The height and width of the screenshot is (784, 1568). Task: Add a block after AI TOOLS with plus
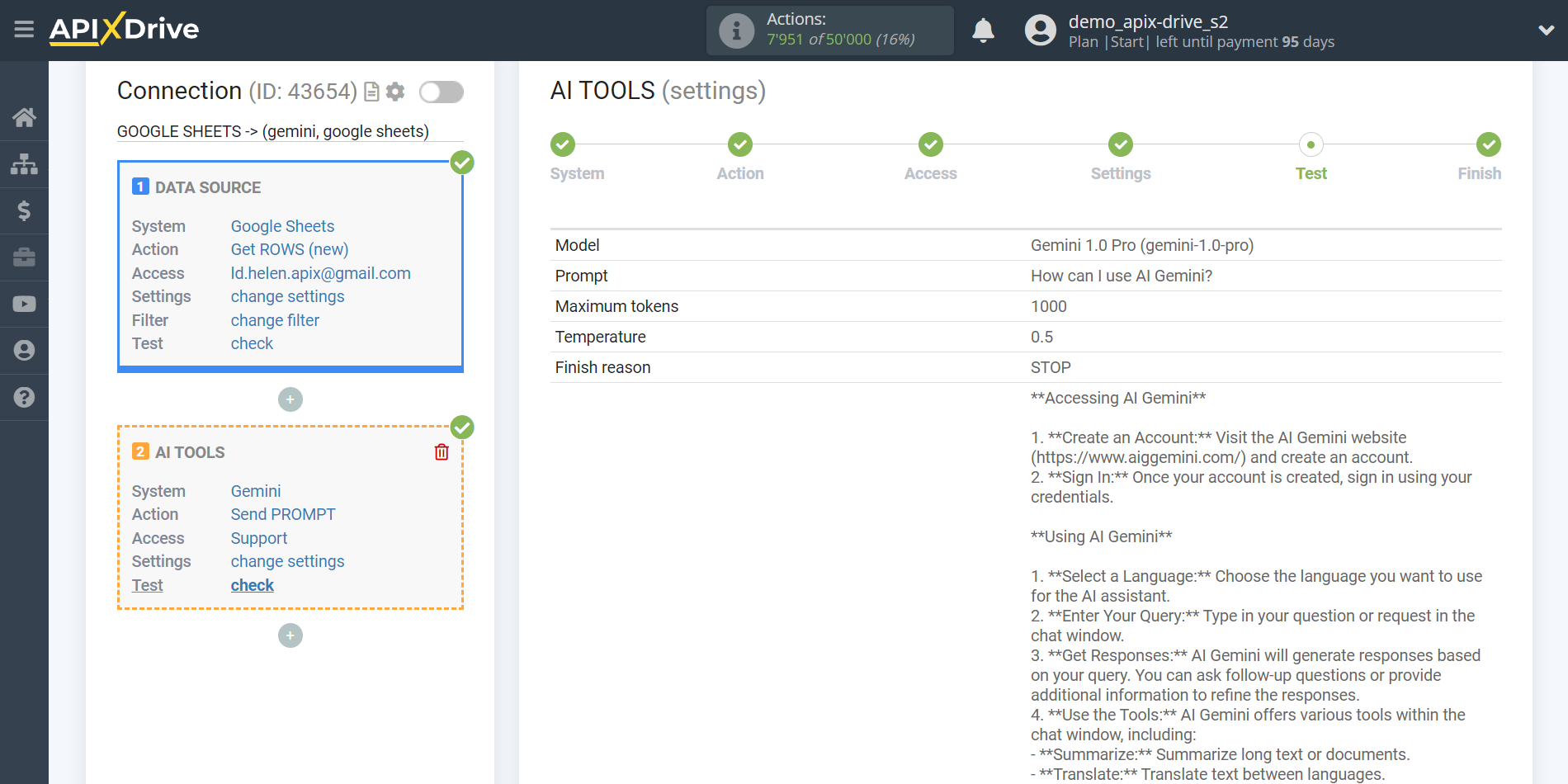coord(290,635)
